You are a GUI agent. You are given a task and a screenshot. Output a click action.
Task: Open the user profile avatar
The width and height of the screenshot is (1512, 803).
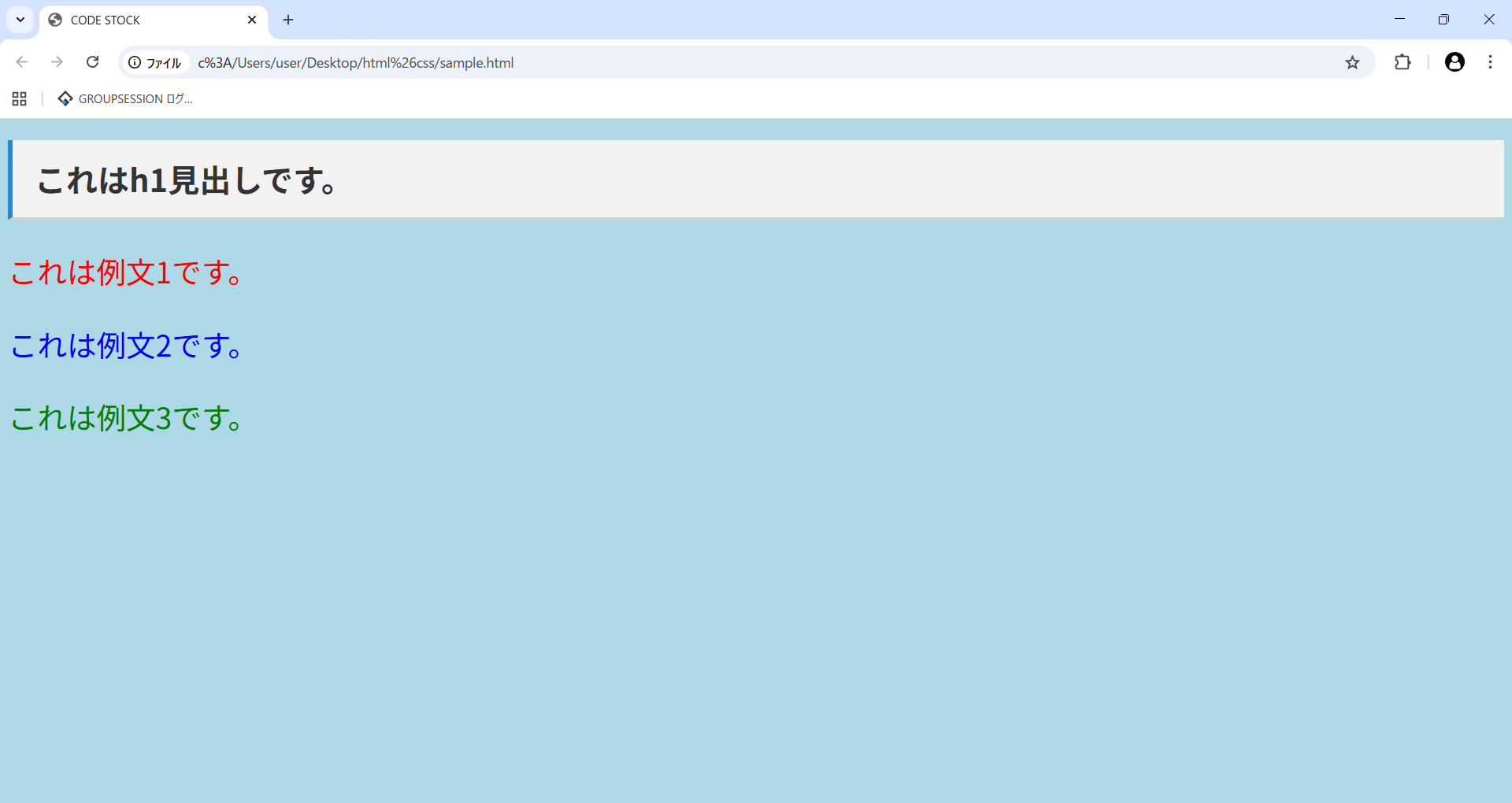(x=1455, y=62)
